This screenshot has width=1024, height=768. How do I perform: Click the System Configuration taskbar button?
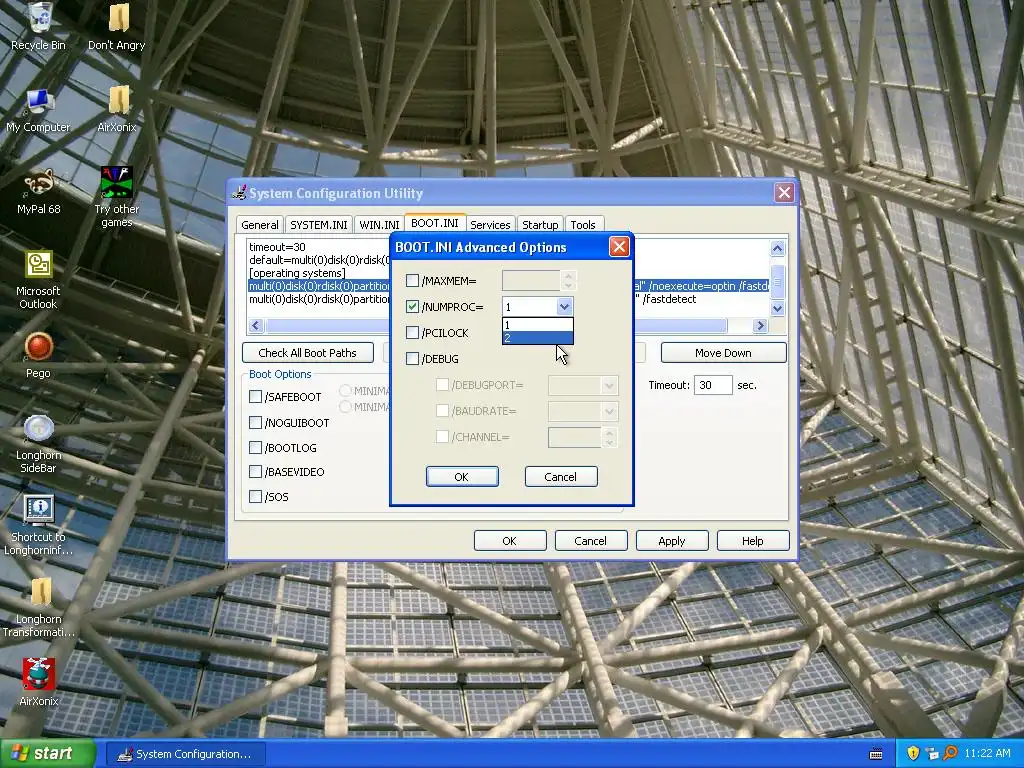click(x=185, y=754)
